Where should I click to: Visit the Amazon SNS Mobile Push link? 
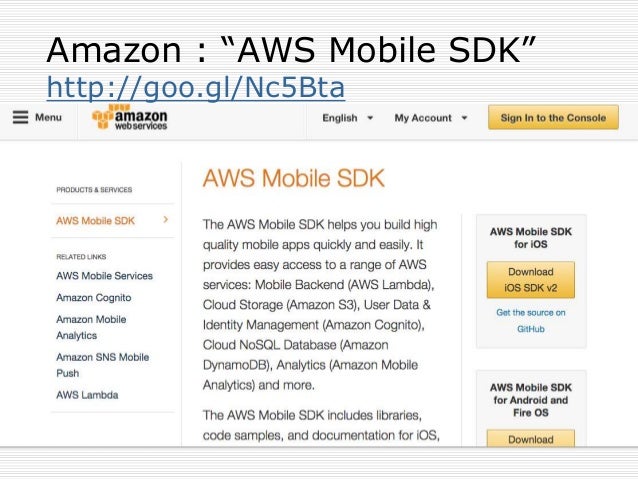103,365
